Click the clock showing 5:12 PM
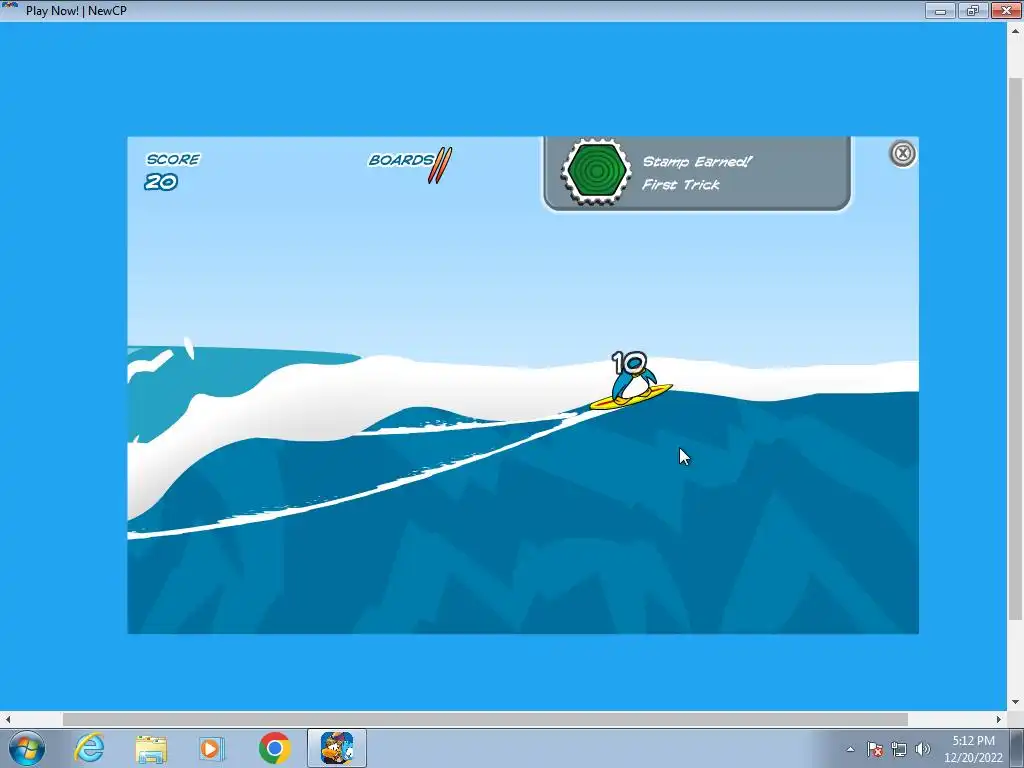 [973, 741]
